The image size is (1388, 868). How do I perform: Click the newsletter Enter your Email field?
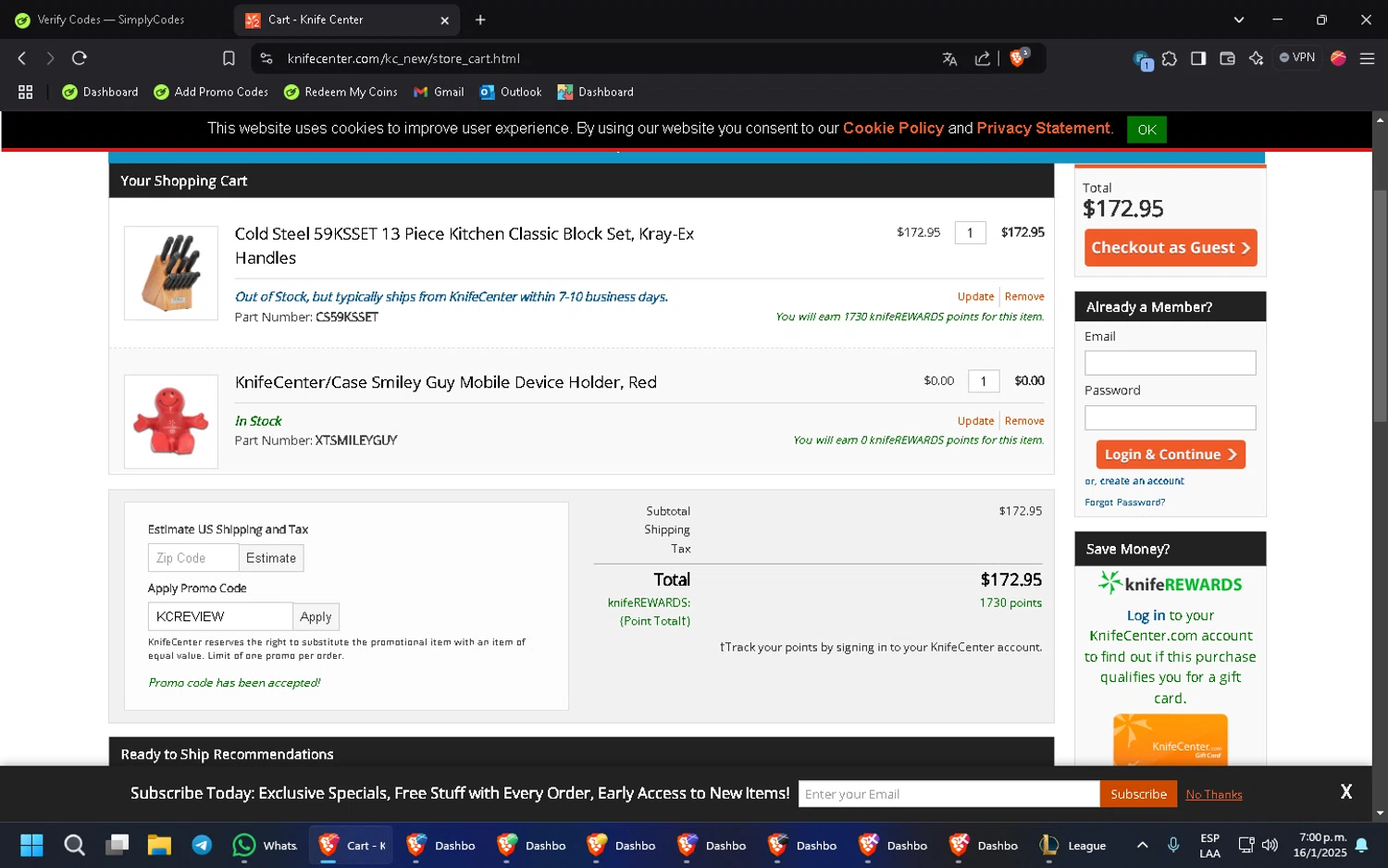tap(948, 794)
